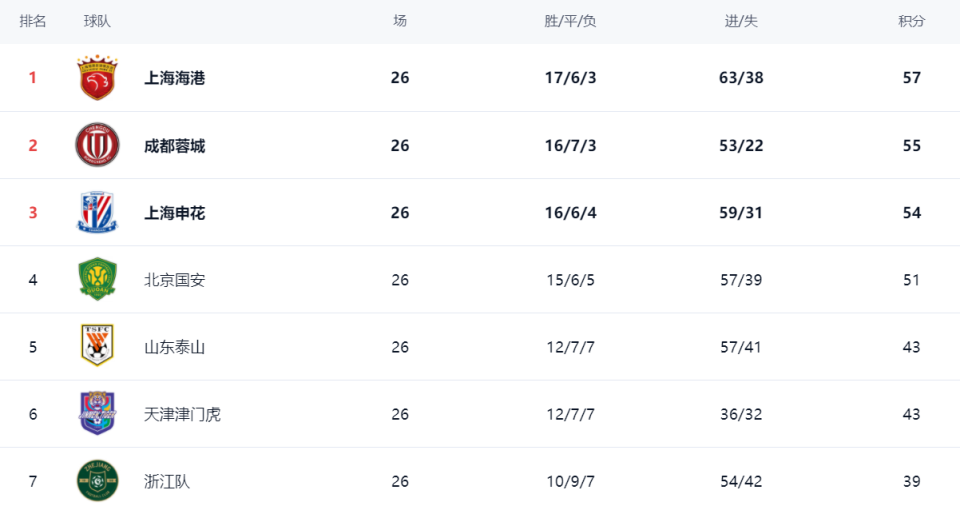
Task: Click the 场 matches played column header
Action: pyautogui.click(x=400, y=21)
